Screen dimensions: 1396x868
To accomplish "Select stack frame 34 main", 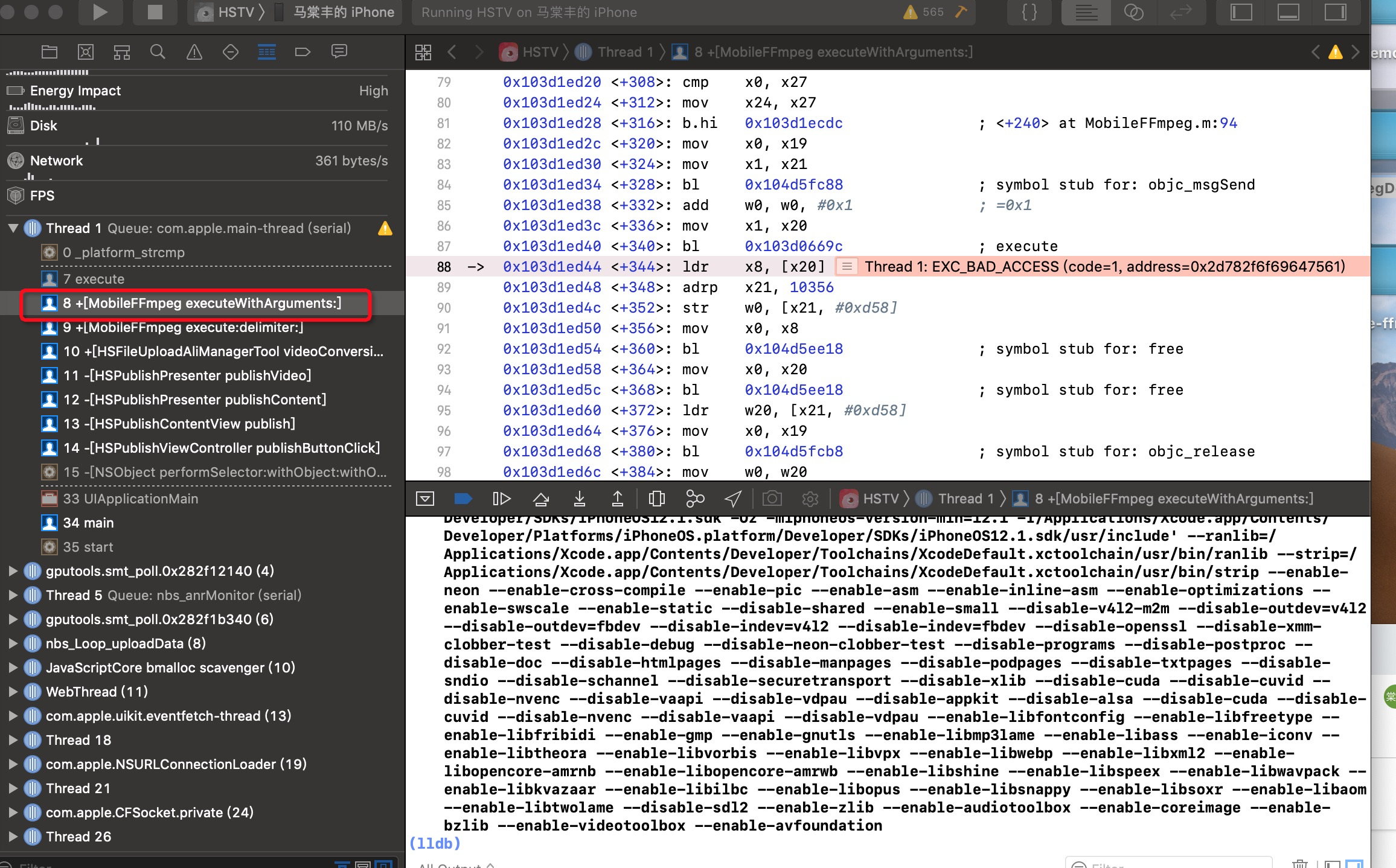I will [89, 523].
